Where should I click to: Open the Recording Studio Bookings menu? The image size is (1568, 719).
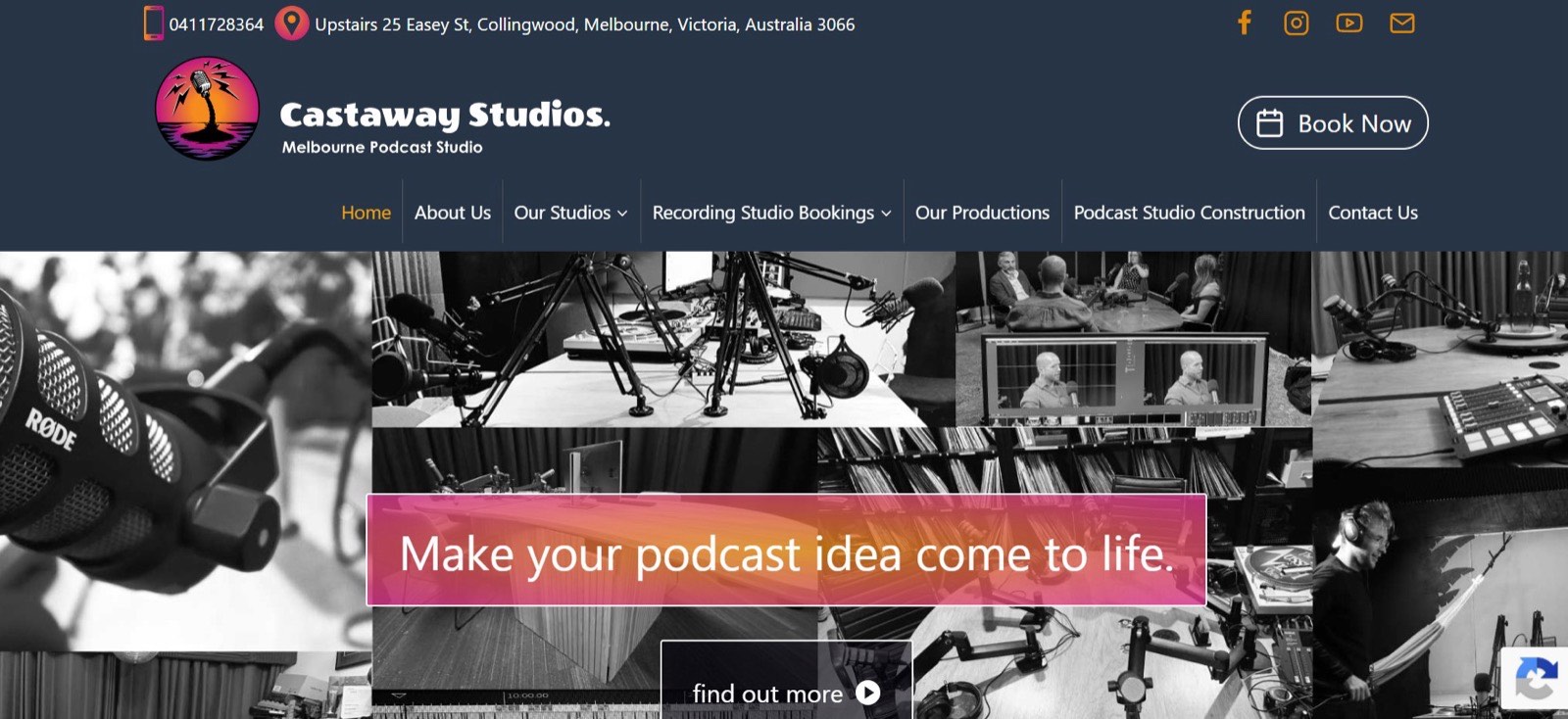pos(771,213)
